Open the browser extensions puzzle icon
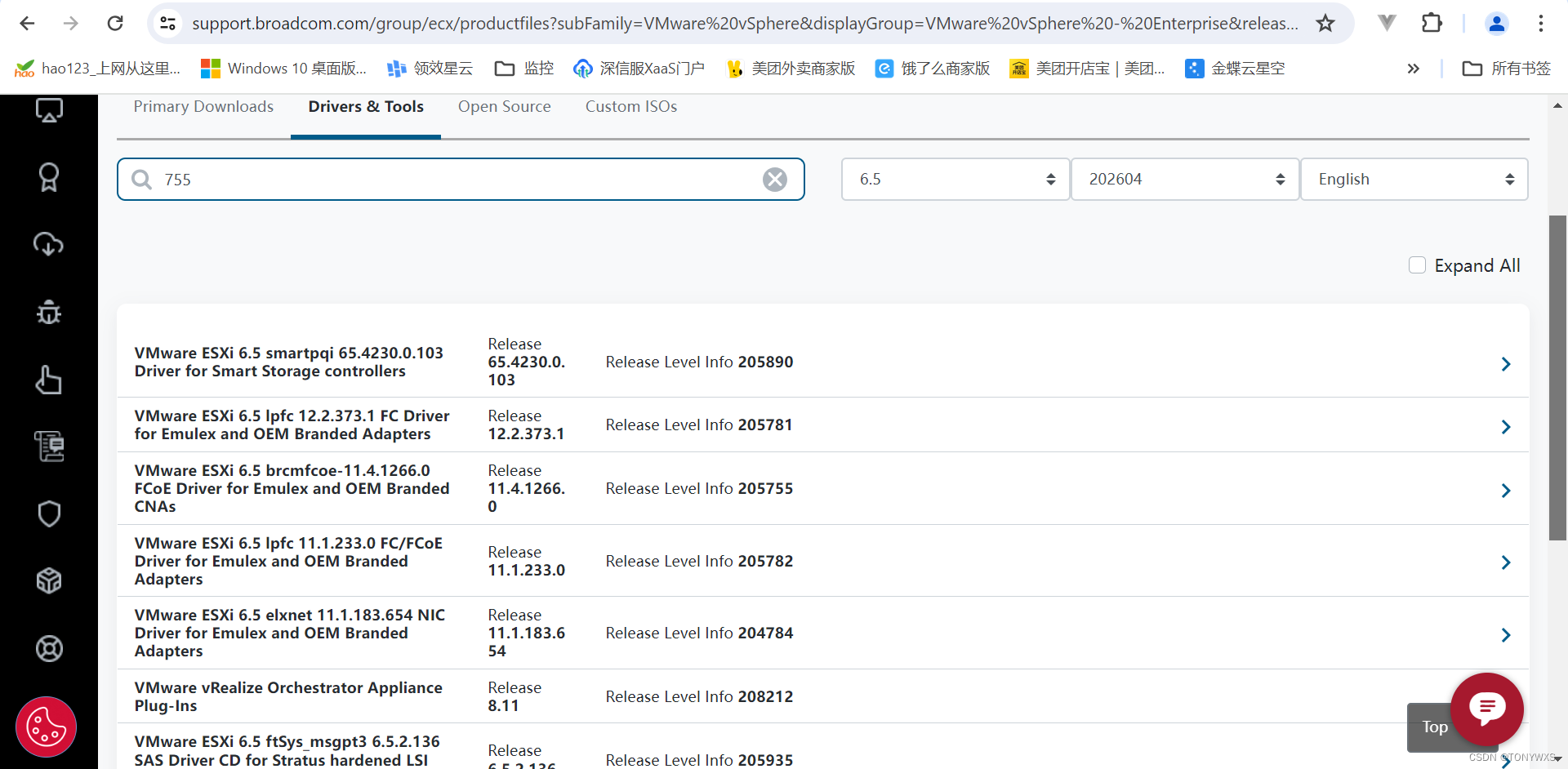 1432,23
